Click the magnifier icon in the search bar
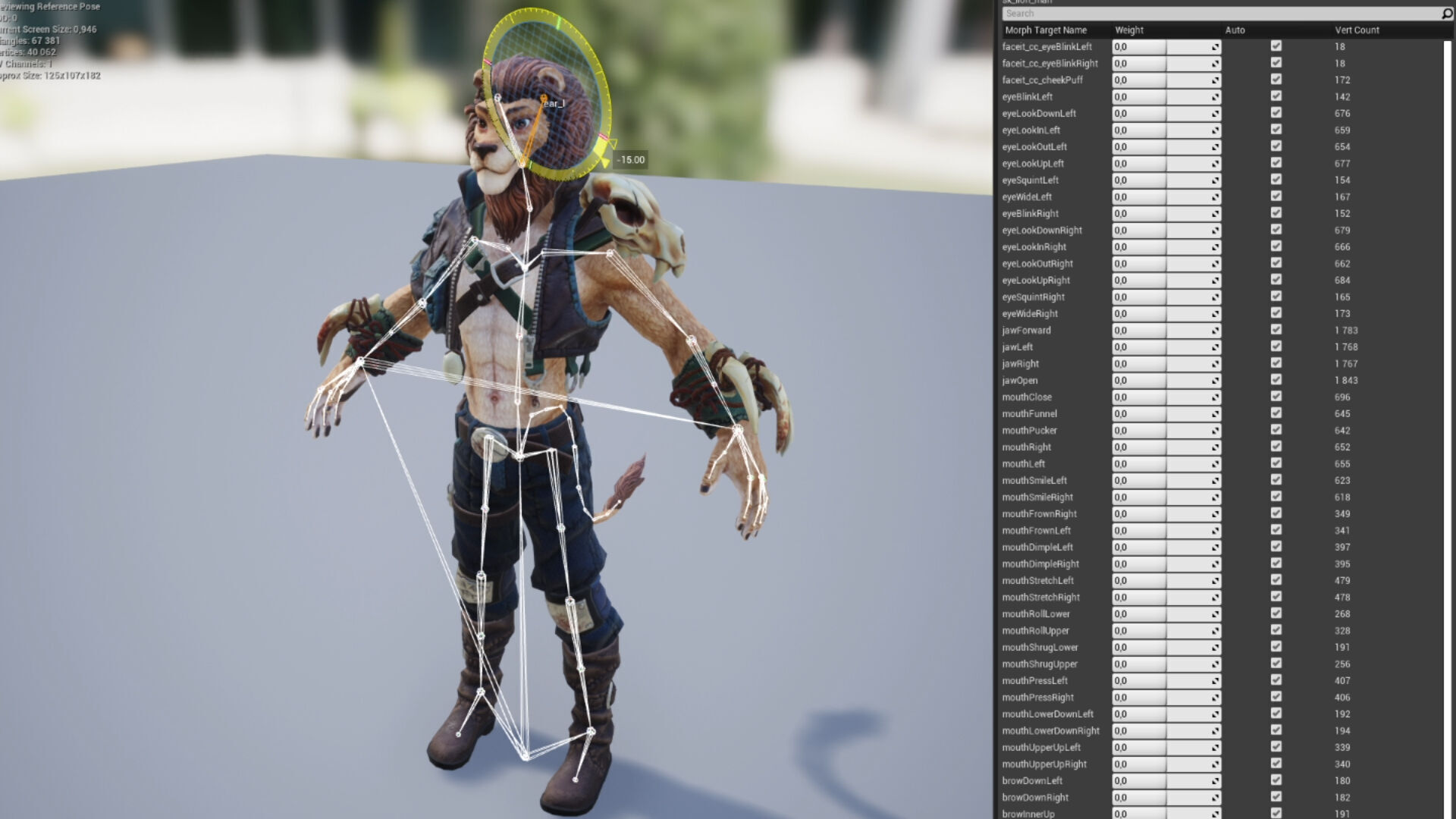Viewport: 1456px width, 819px height. pyautogui.click(x=1447, y=14)
